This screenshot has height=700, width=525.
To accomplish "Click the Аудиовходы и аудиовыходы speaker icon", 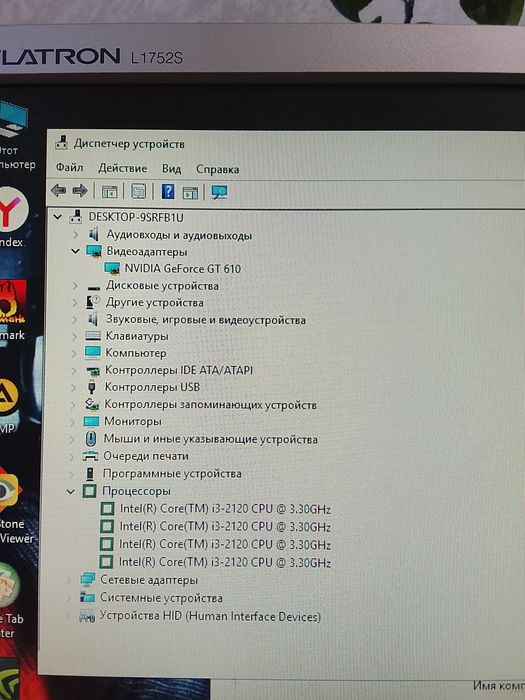I will pyautogui.click(x=93, y=234).
